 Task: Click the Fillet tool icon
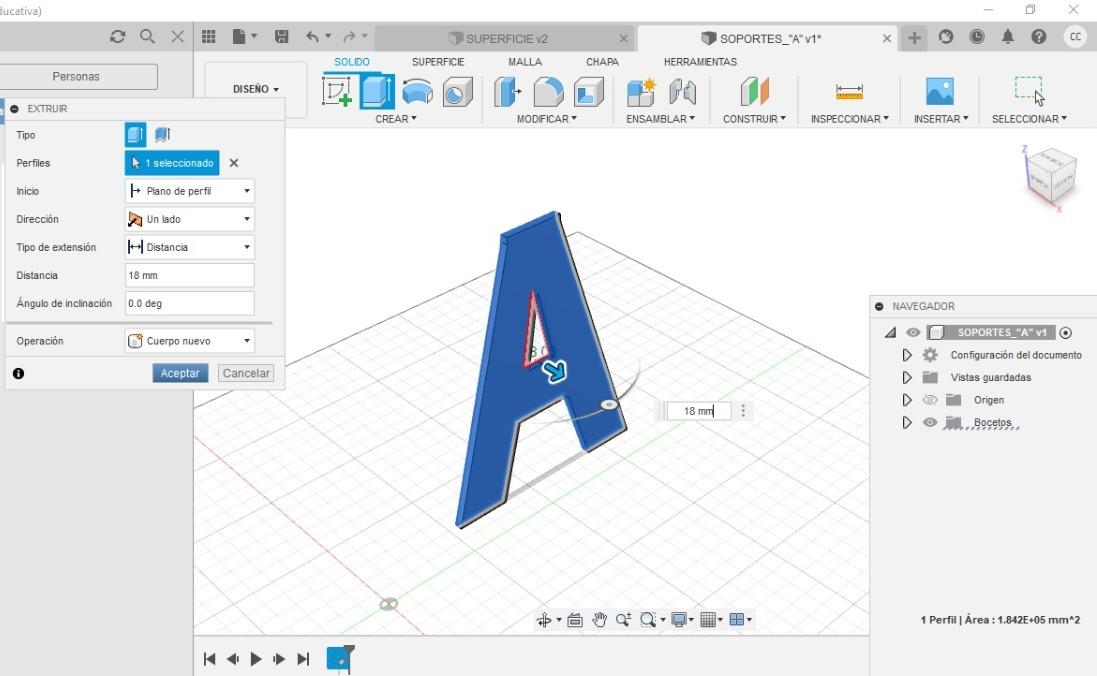pos(548,92)
